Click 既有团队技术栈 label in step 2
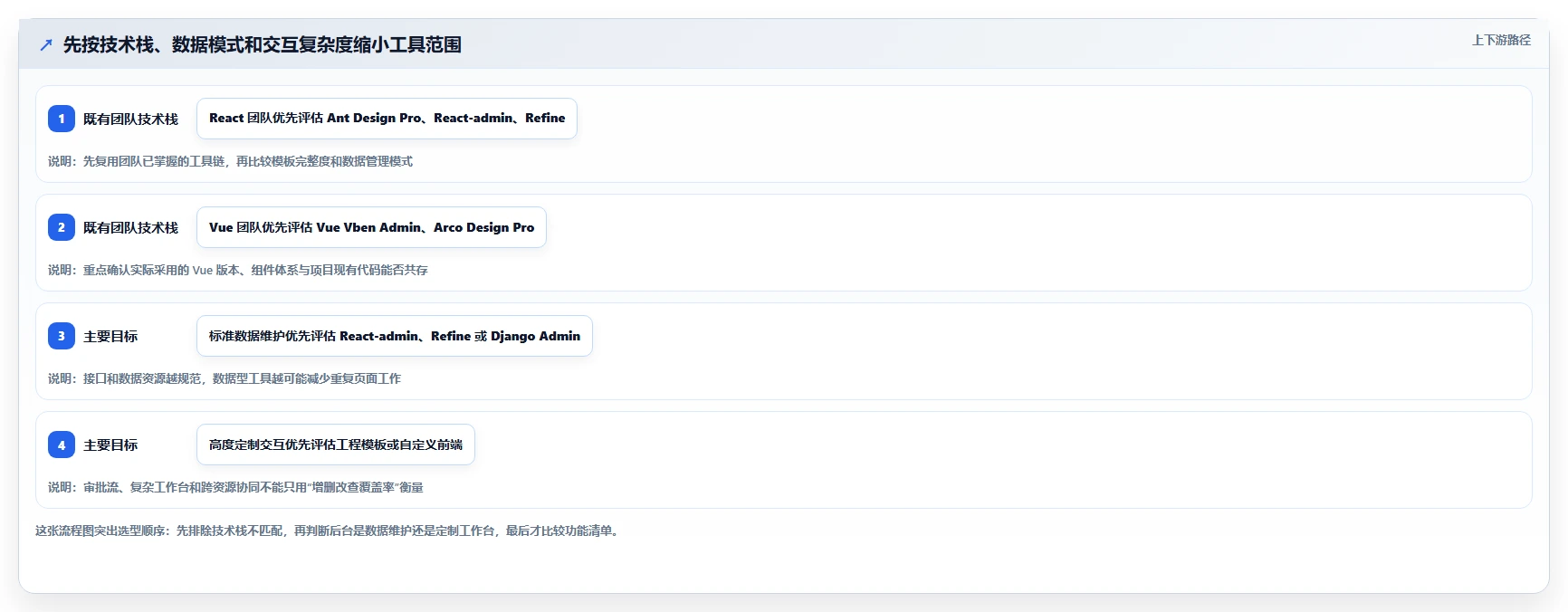The height and width of the screenshot is (612, 1568). [130, 227]
